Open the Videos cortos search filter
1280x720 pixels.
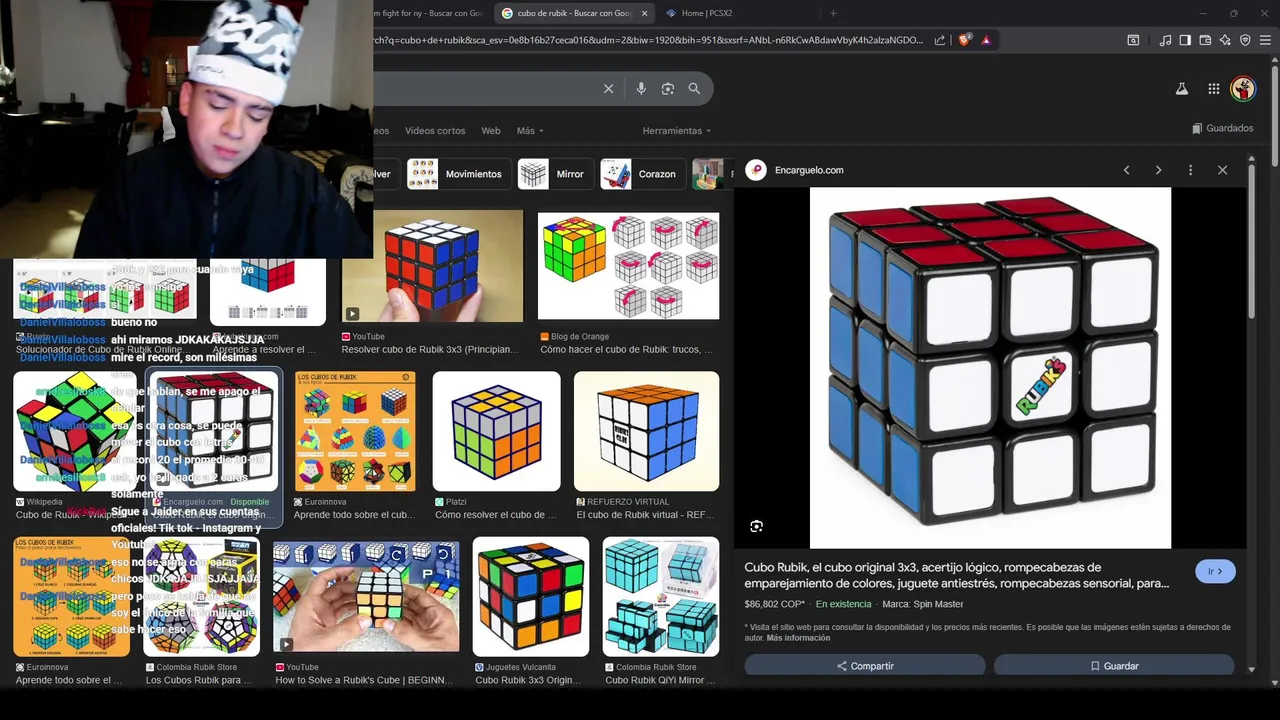[x=435, y=131]
